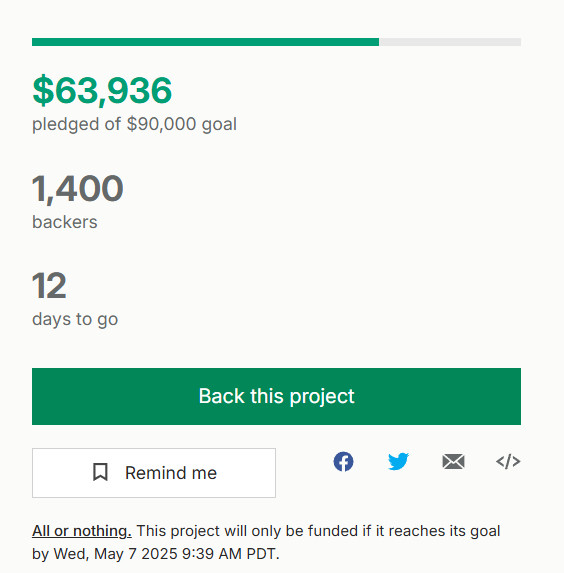
Task: Click the bookmark icon beside Remind me
Action: (x=100, y=472)
